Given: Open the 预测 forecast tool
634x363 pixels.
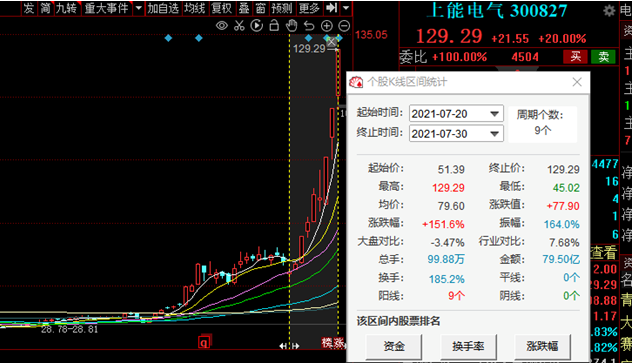Looking at the screenshot, I should coord(281,8).
